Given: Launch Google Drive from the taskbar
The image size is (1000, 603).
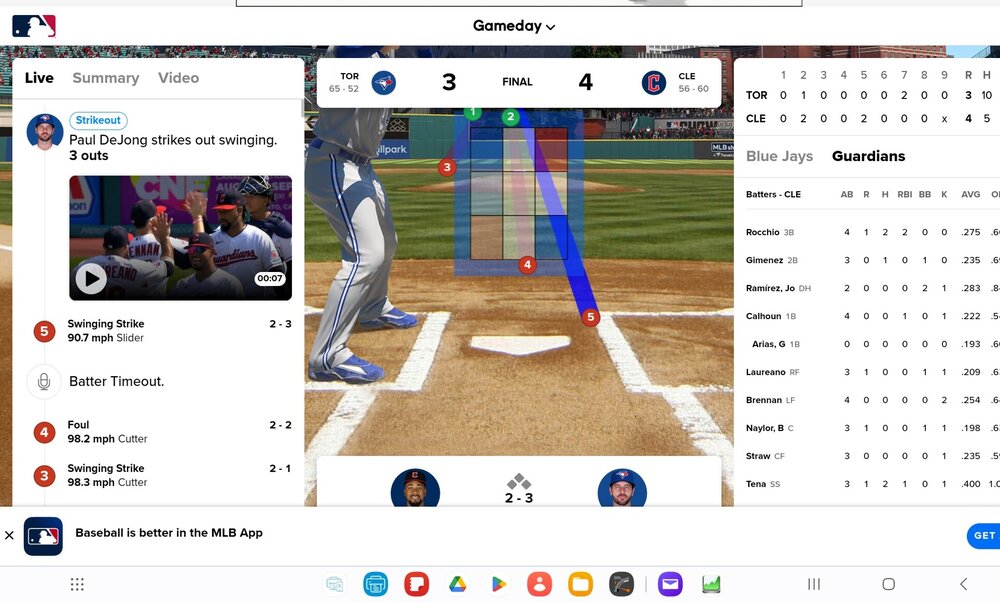Looking at the screenshot, I should [x=457, y=585].
